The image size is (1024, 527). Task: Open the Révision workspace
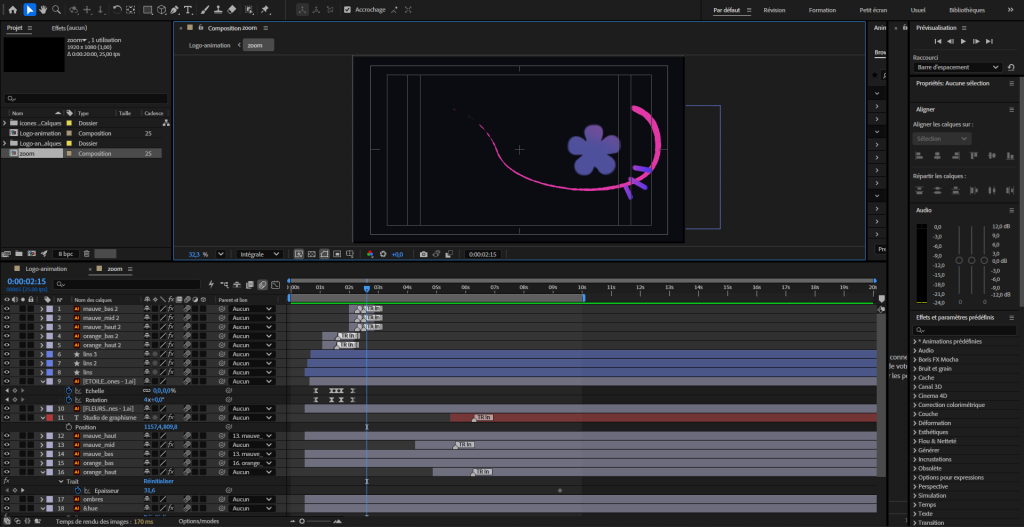tap(775, 10)
